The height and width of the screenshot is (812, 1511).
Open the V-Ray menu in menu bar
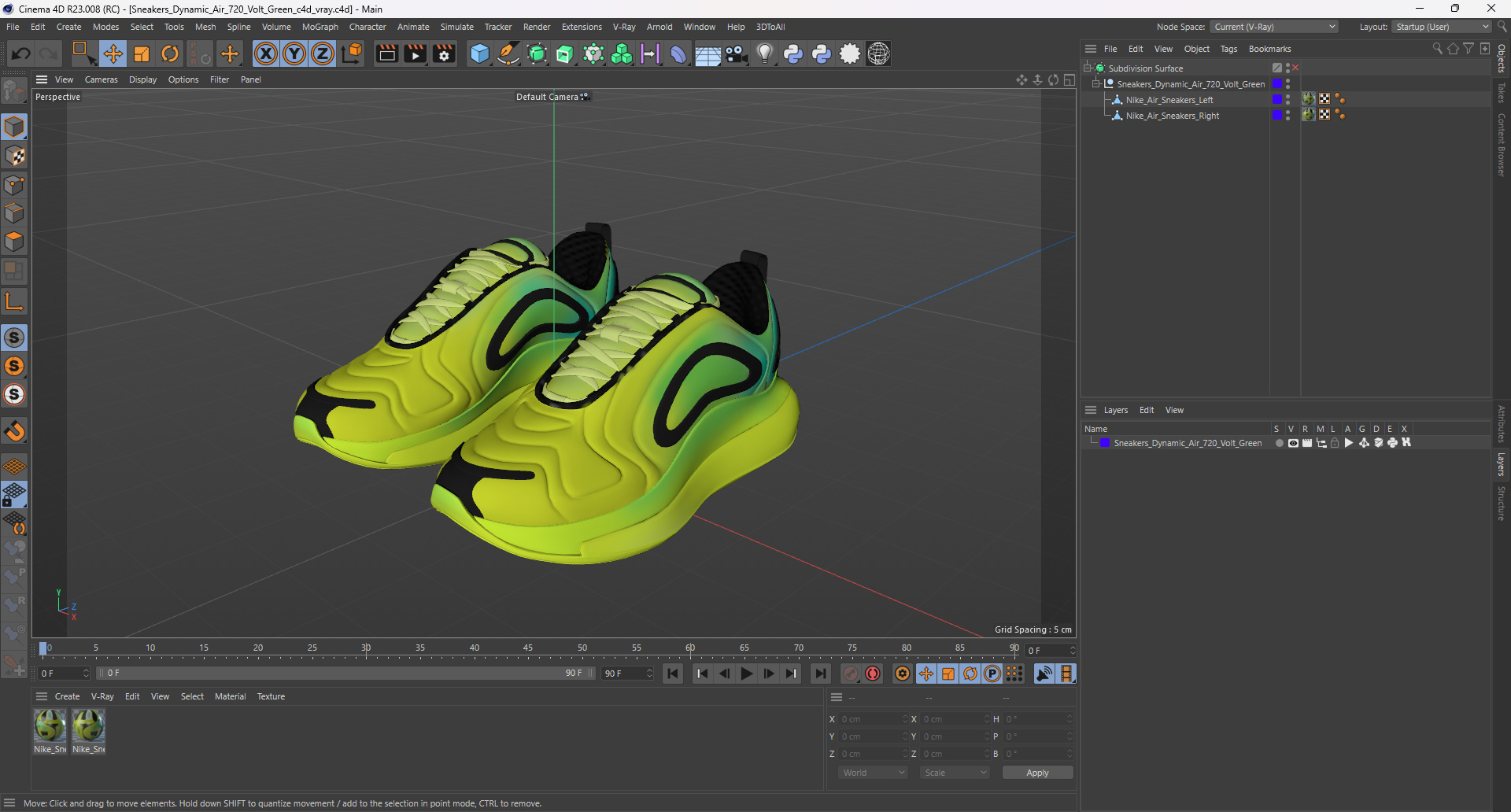pyautogui.click(x=624, y=27)
